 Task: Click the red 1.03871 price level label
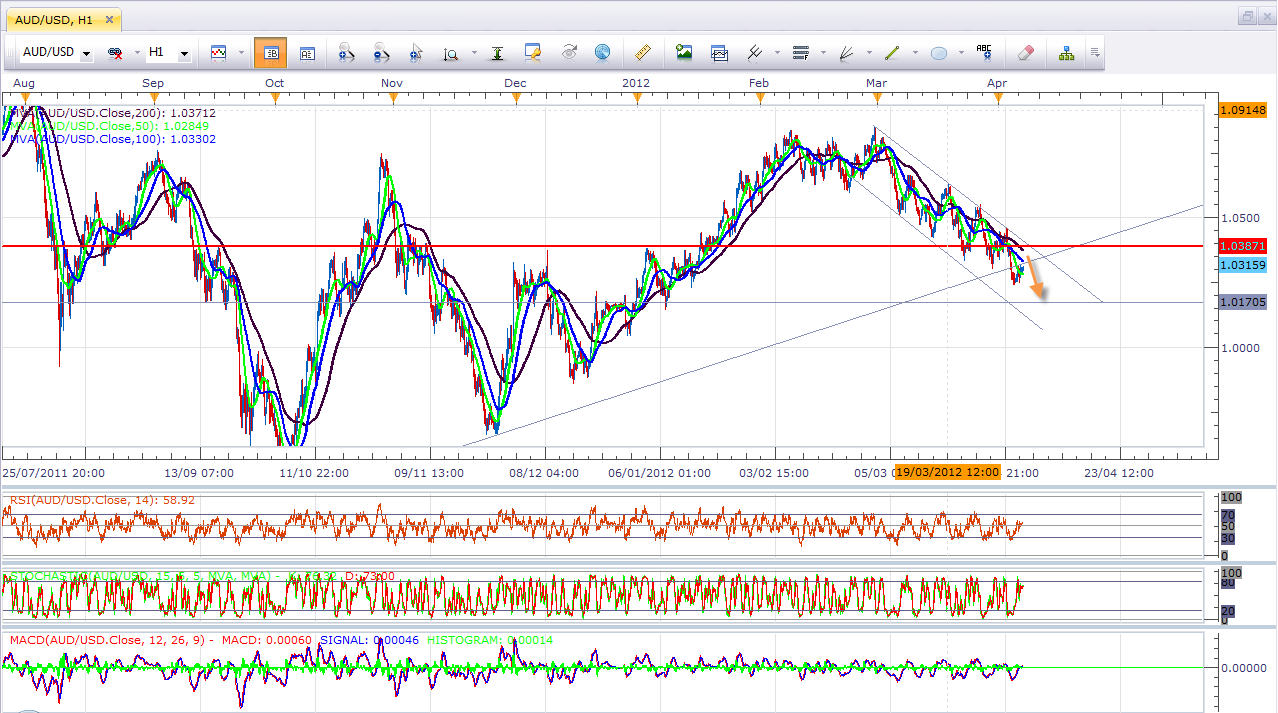pyautogui.click(x=1242, y=245)
